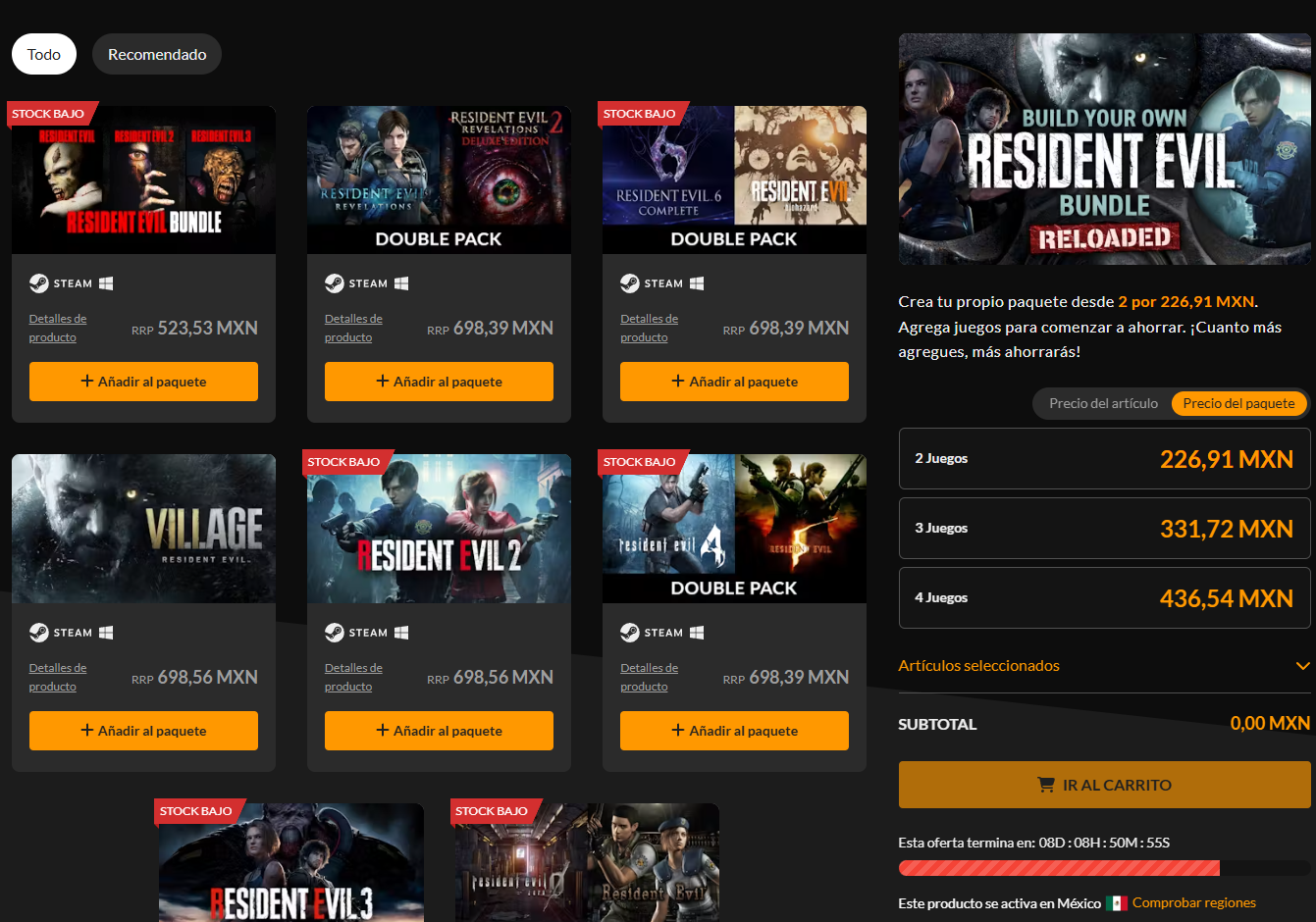Click the Windows icon on Revelations Double Pack card
The width and height of the screenshot is (1316, 922).
(x=401, y=283)
